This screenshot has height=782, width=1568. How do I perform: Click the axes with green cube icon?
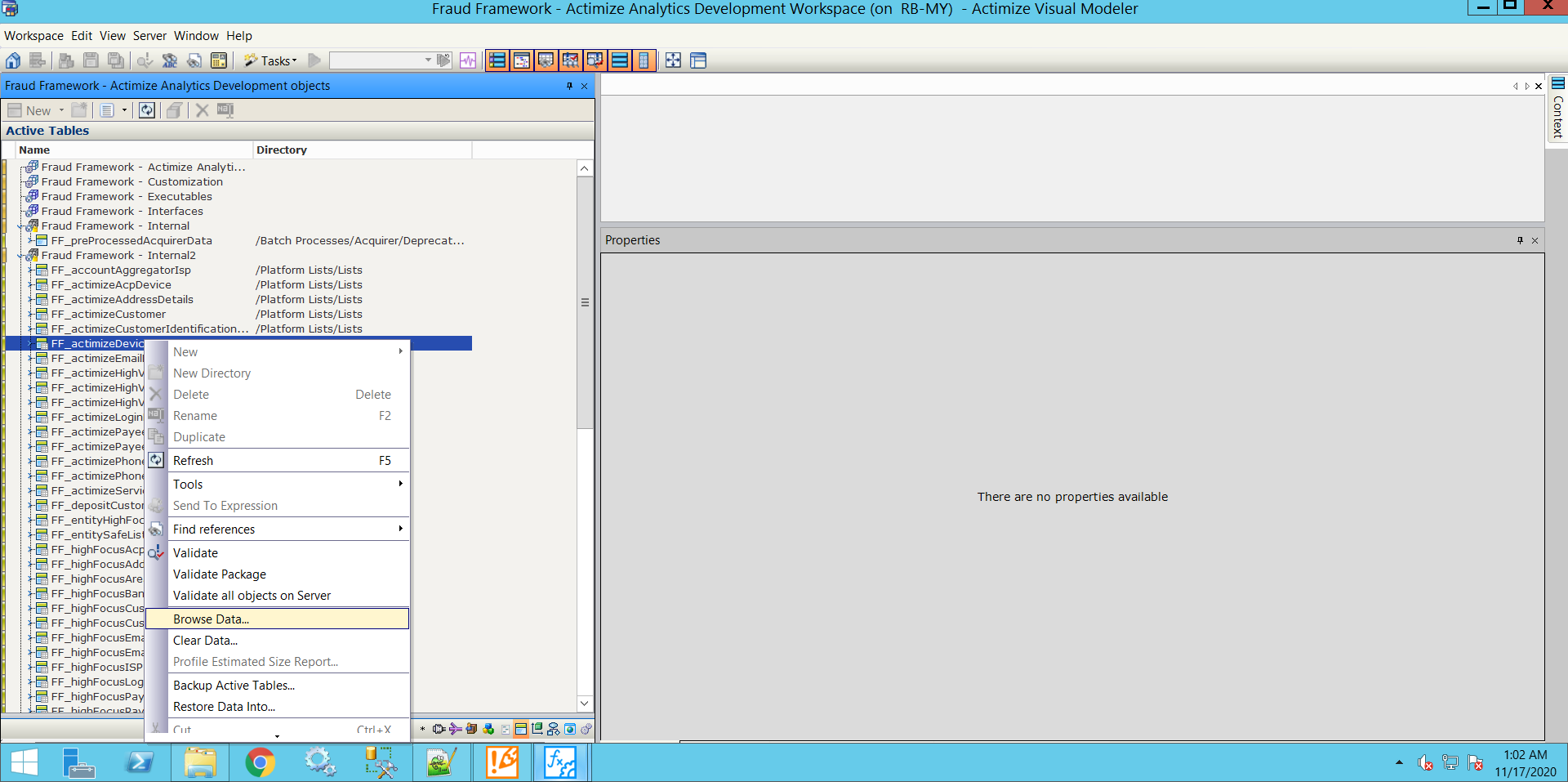pos(537,729)
